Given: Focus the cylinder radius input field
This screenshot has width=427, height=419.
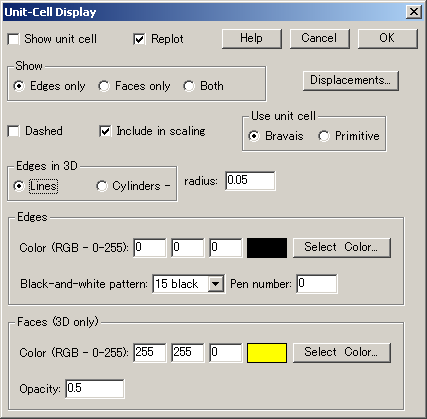Looking at the screenshot, I should 250,181.
